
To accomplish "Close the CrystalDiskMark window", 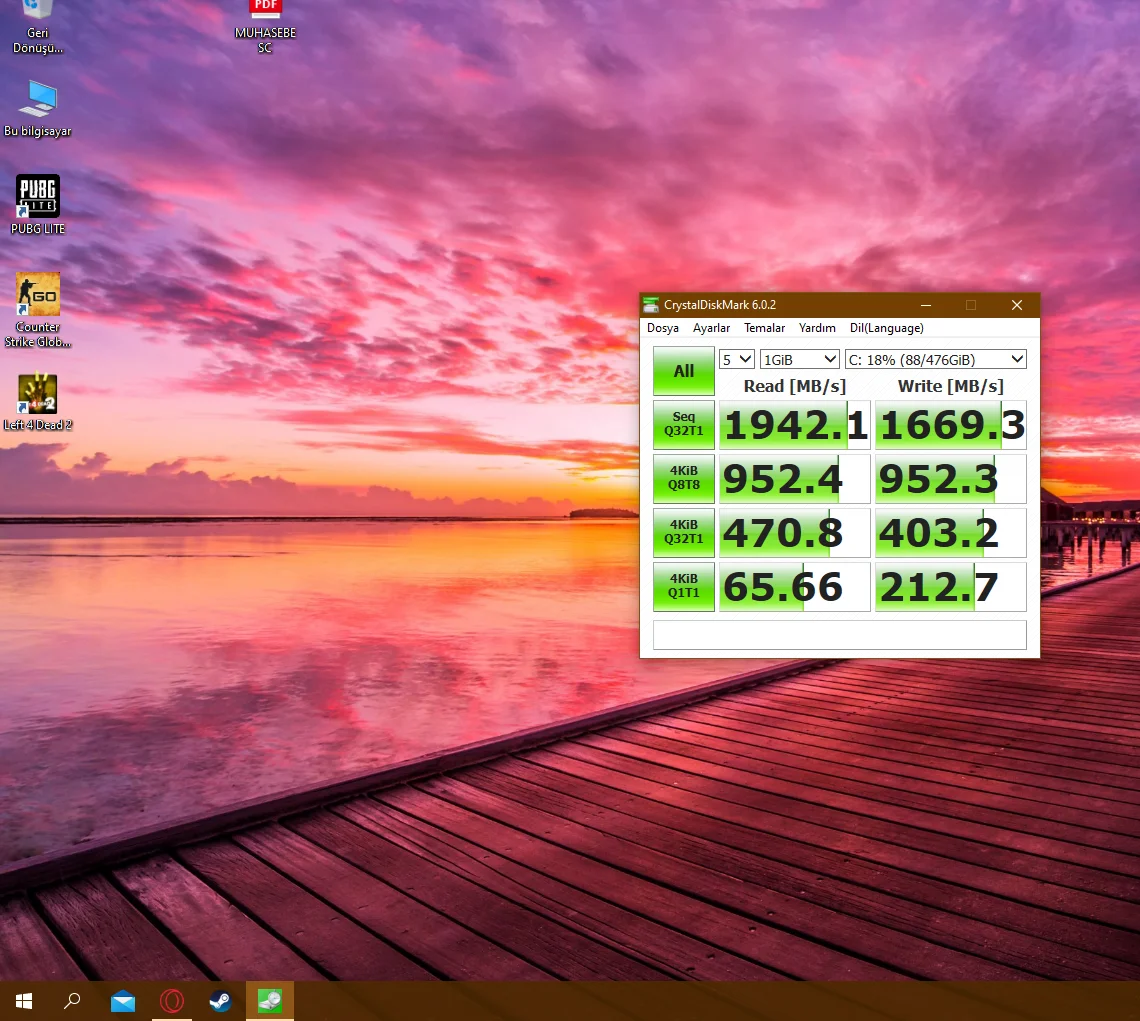I will [x=1016, y=305].
